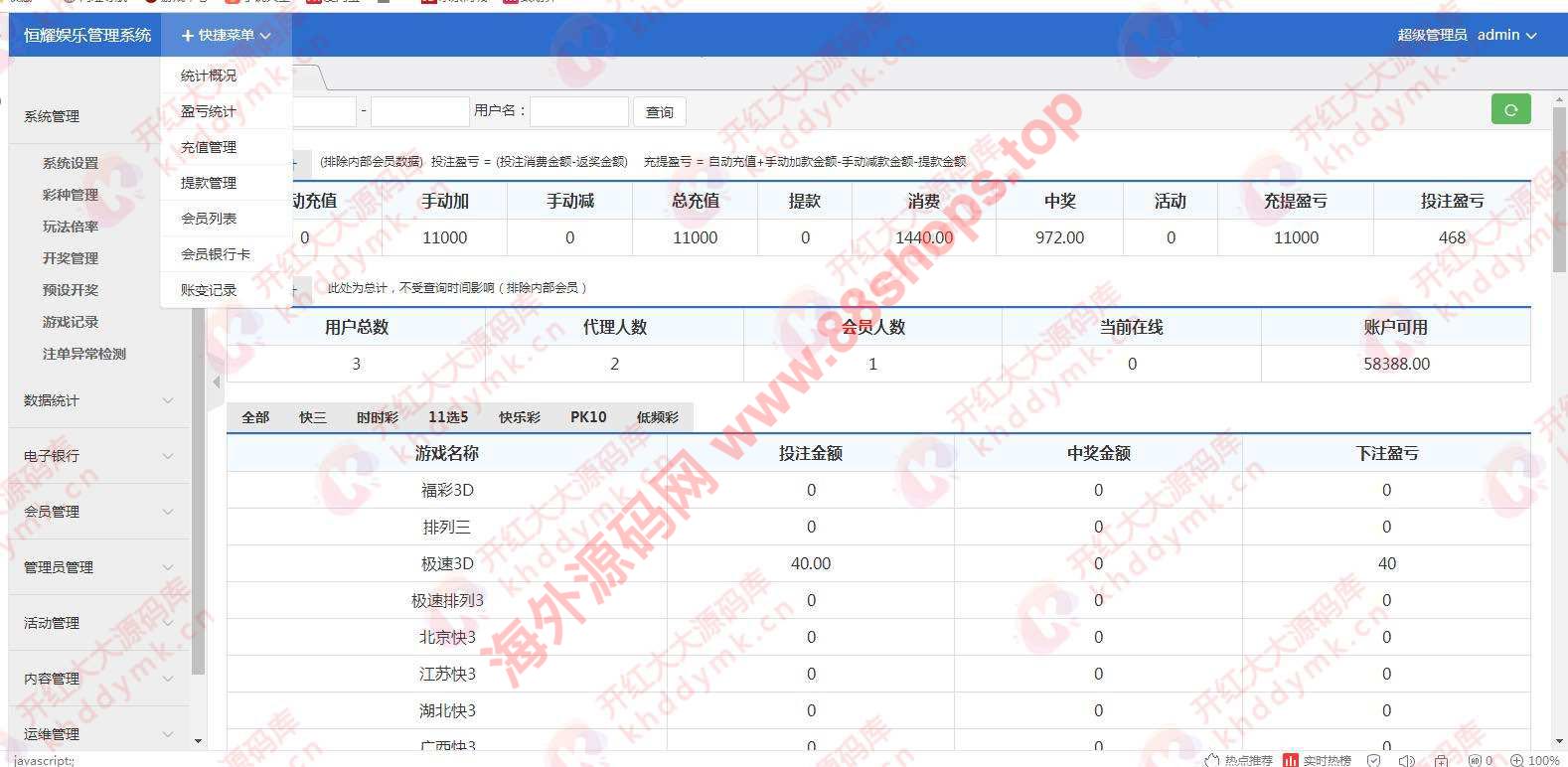Click the shield security icon in status bar
Viewport: 1568px width, 767px height.
point(1373,760)
